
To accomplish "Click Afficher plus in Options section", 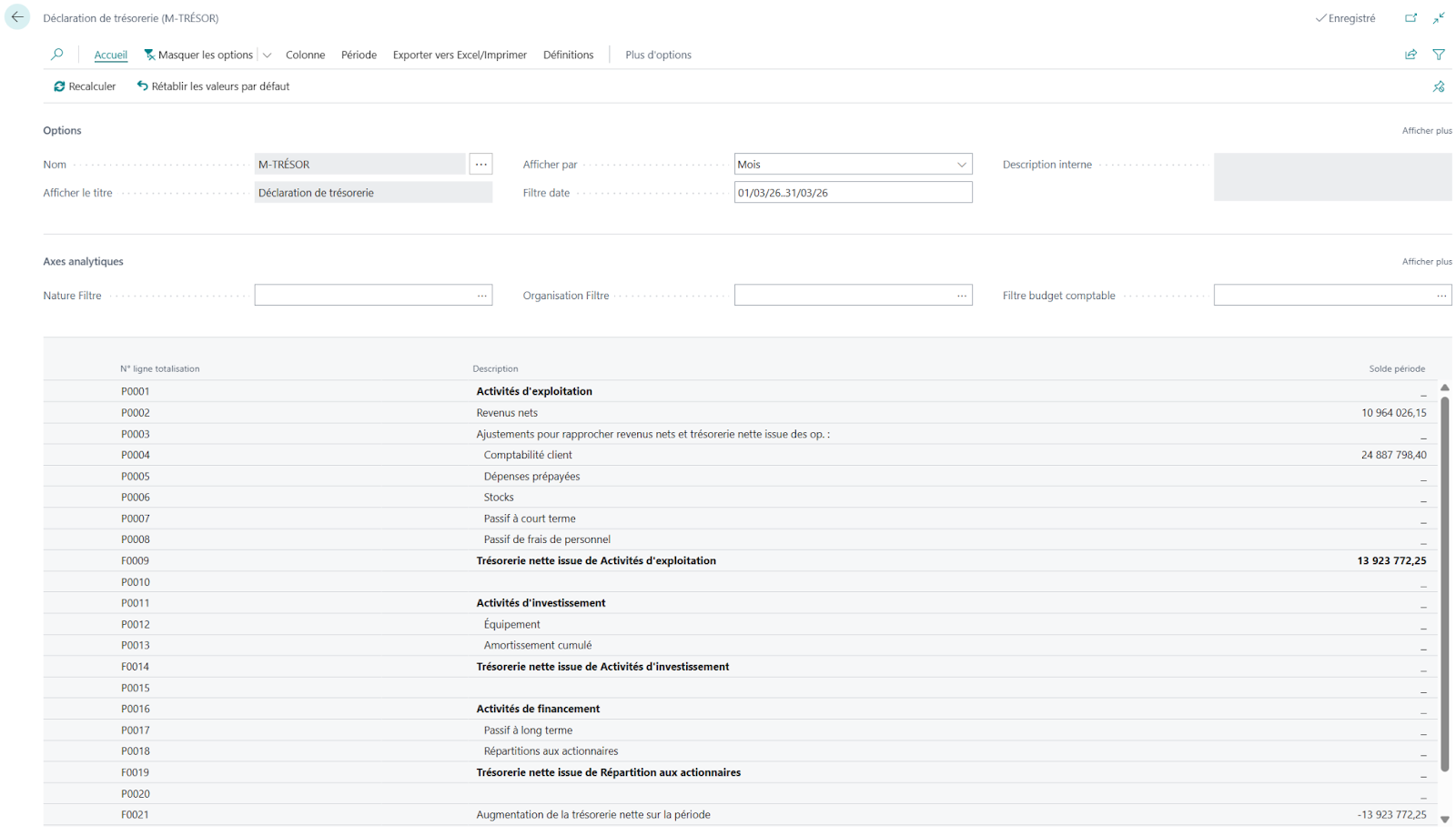I will [1426, 131].
